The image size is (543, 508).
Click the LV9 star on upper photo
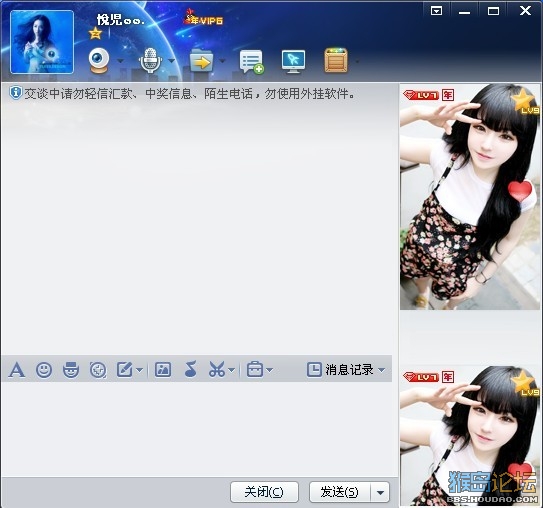point(524,101)
